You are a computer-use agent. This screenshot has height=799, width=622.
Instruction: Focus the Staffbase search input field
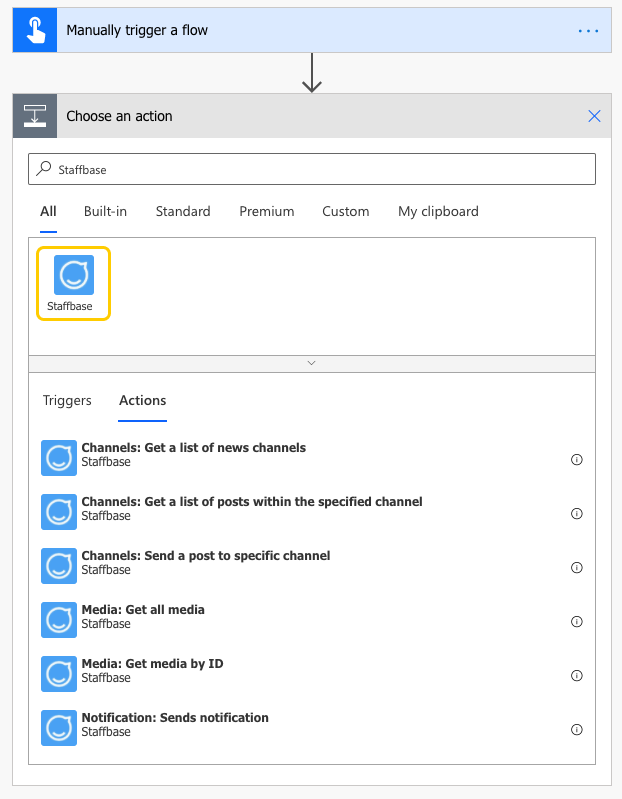coord(312,169)
